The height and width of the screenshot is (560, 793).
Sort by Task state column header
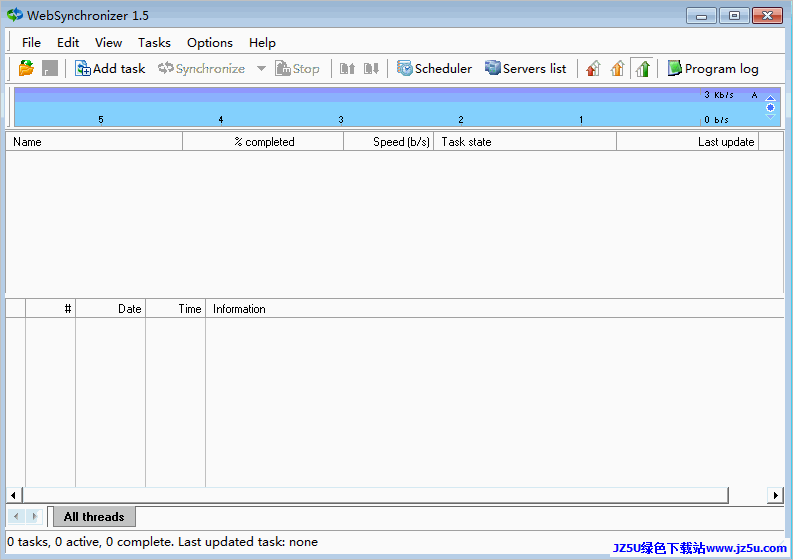(525, 142)
